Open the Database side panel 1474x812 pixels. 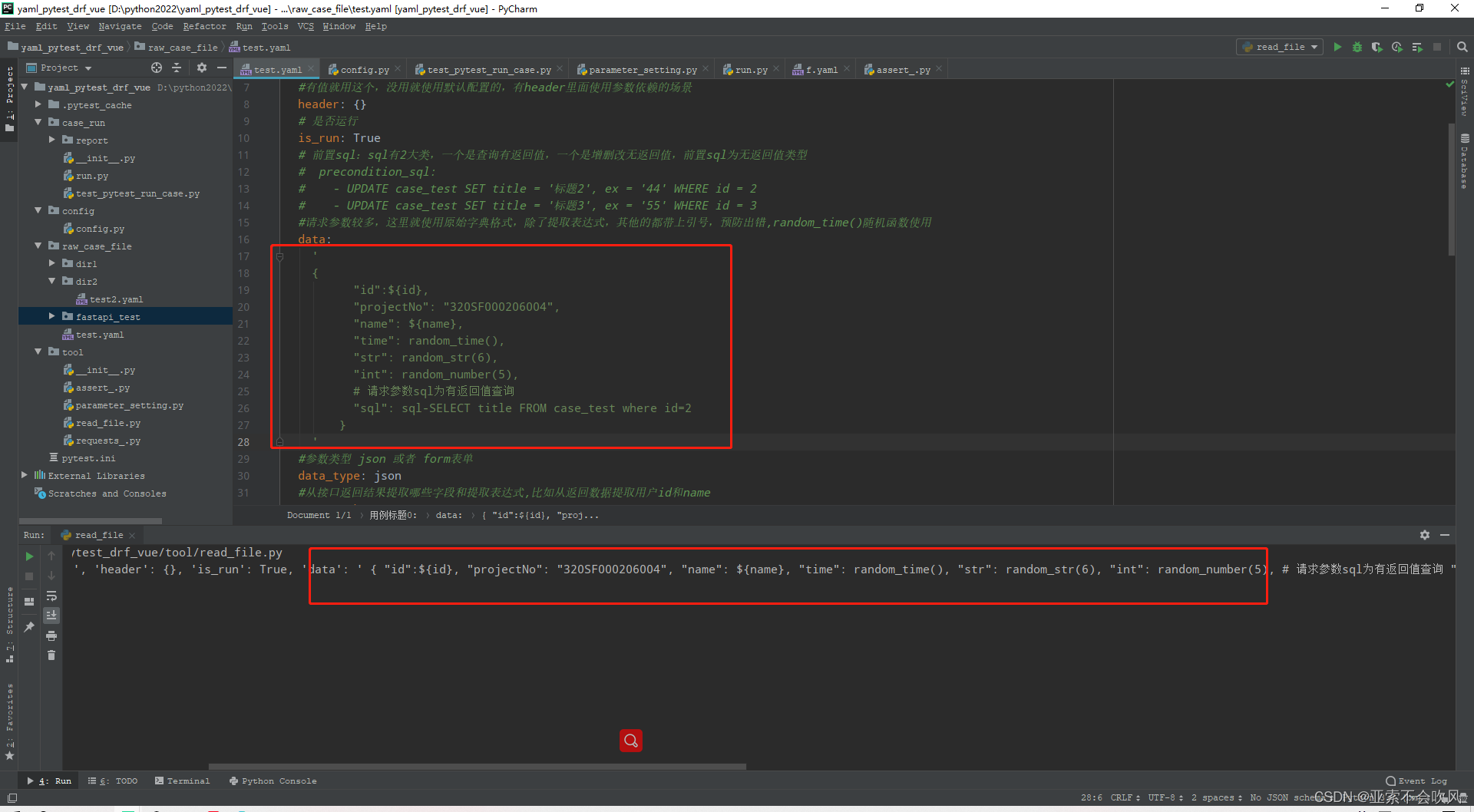coord(1464,162)
